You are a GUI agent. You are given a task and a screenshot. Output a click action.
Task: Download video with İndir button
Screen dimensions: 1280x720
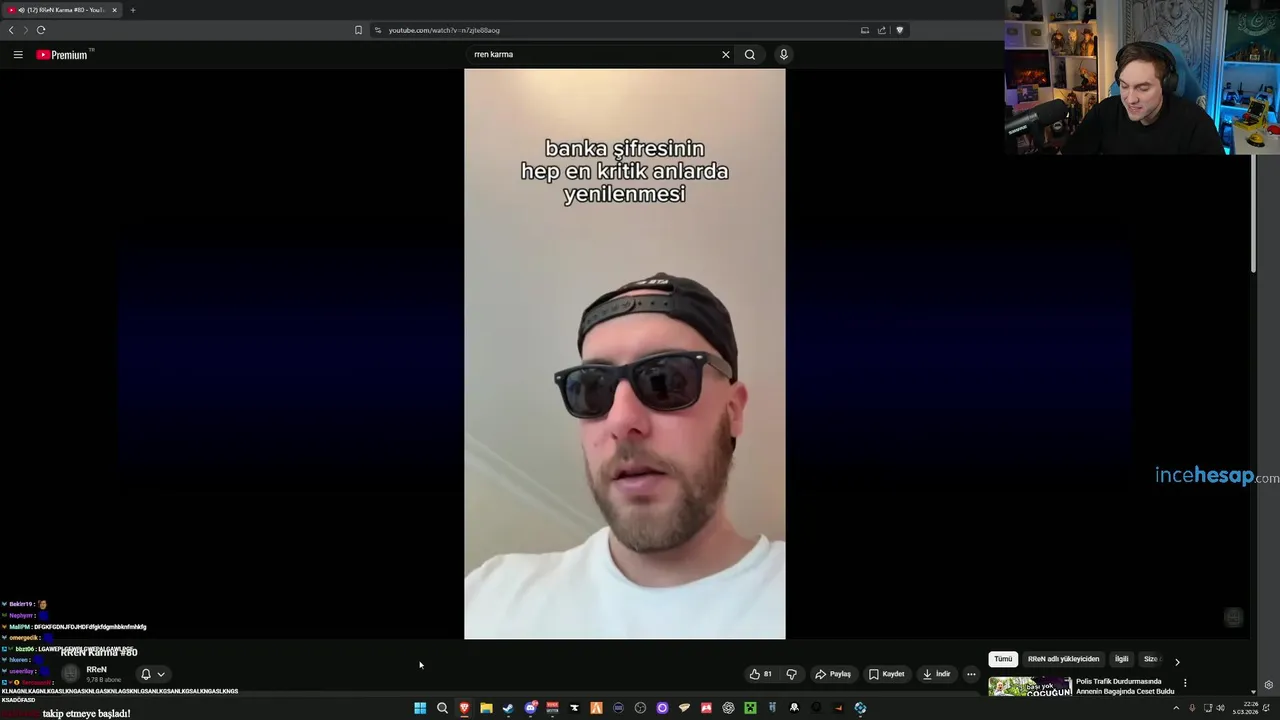[x=937, y=674]
